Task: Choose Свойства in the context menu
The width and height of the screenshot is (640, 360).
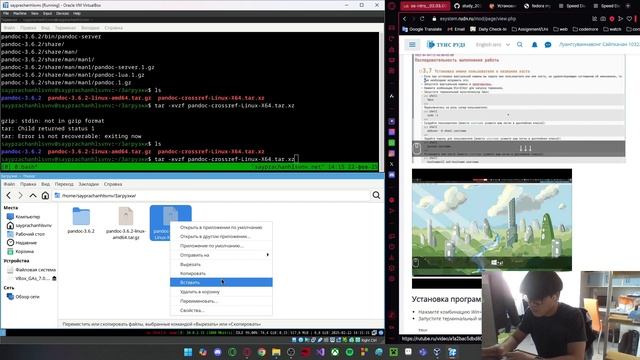Action: pos(221,310)
